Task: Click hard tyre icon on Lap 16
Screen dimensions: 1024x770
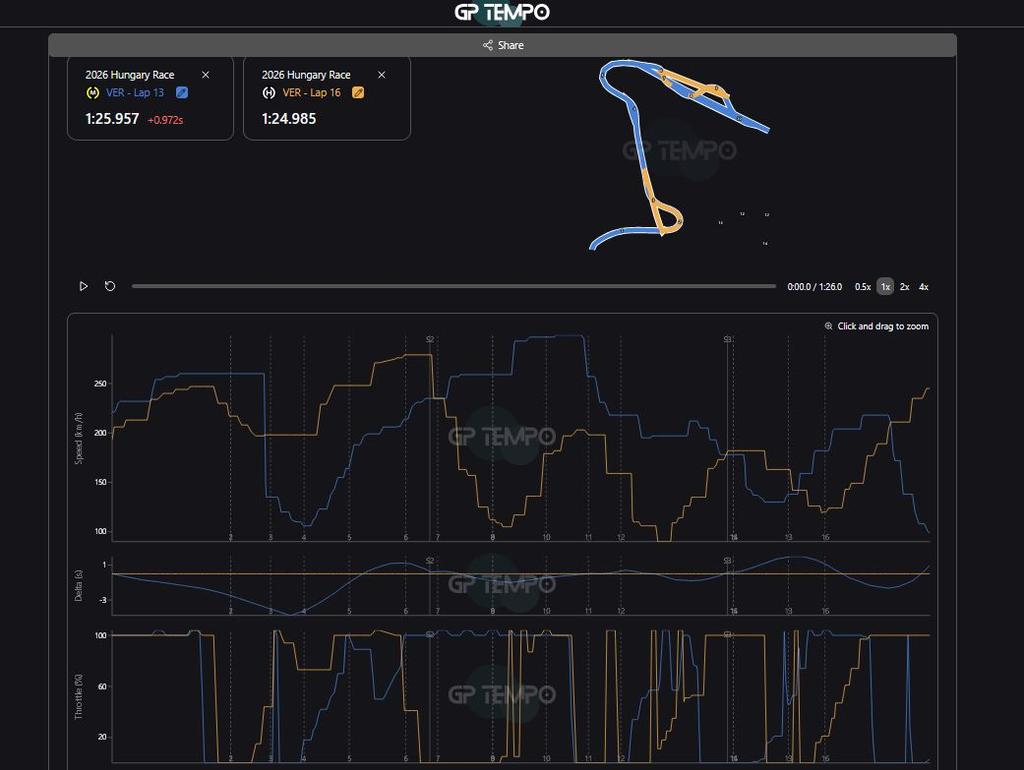Action: [268, 93]
